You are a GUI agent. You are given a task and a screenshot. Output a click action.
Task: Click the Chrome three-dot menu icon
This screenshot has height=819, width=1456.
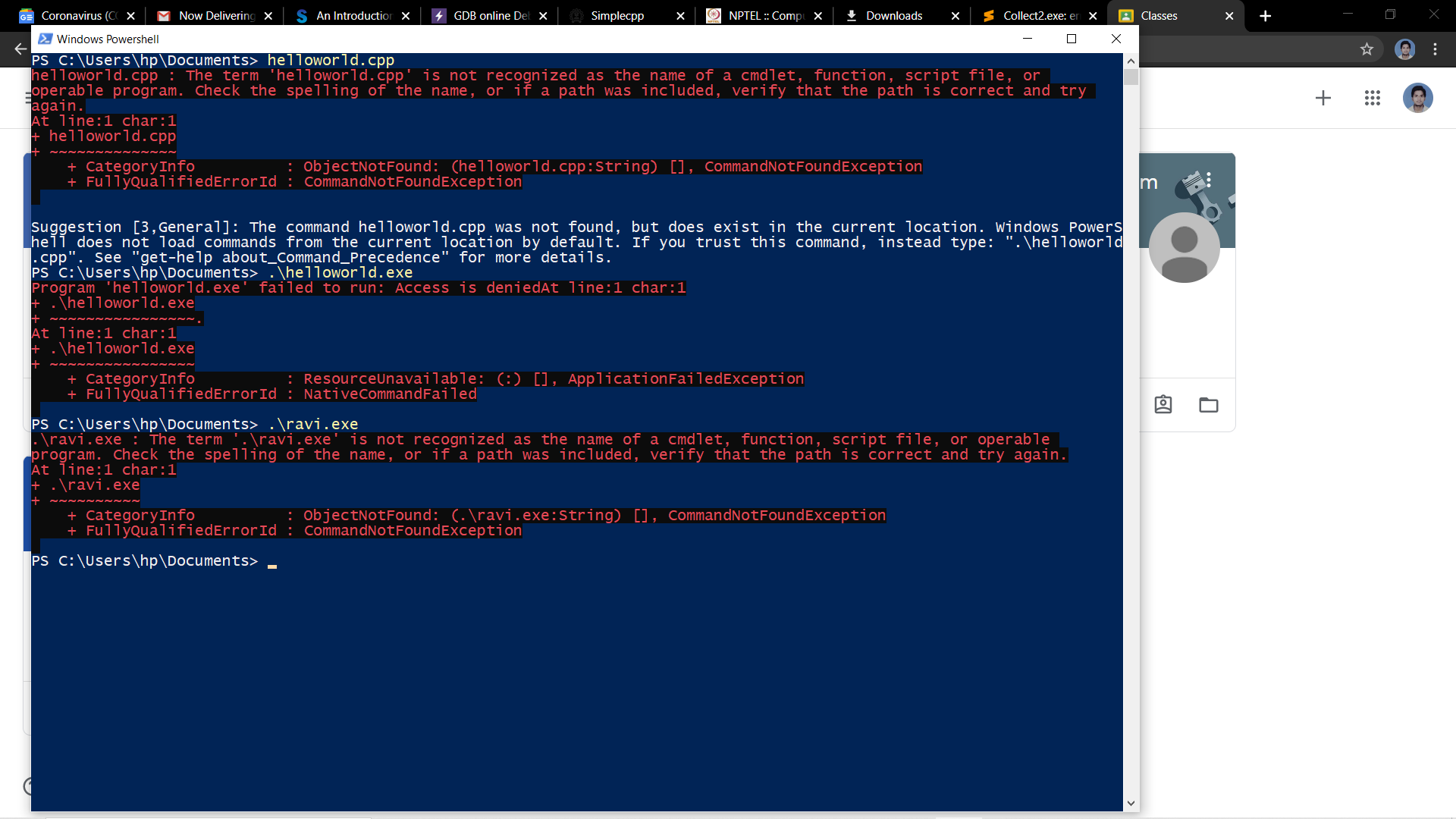[1435, 49]
